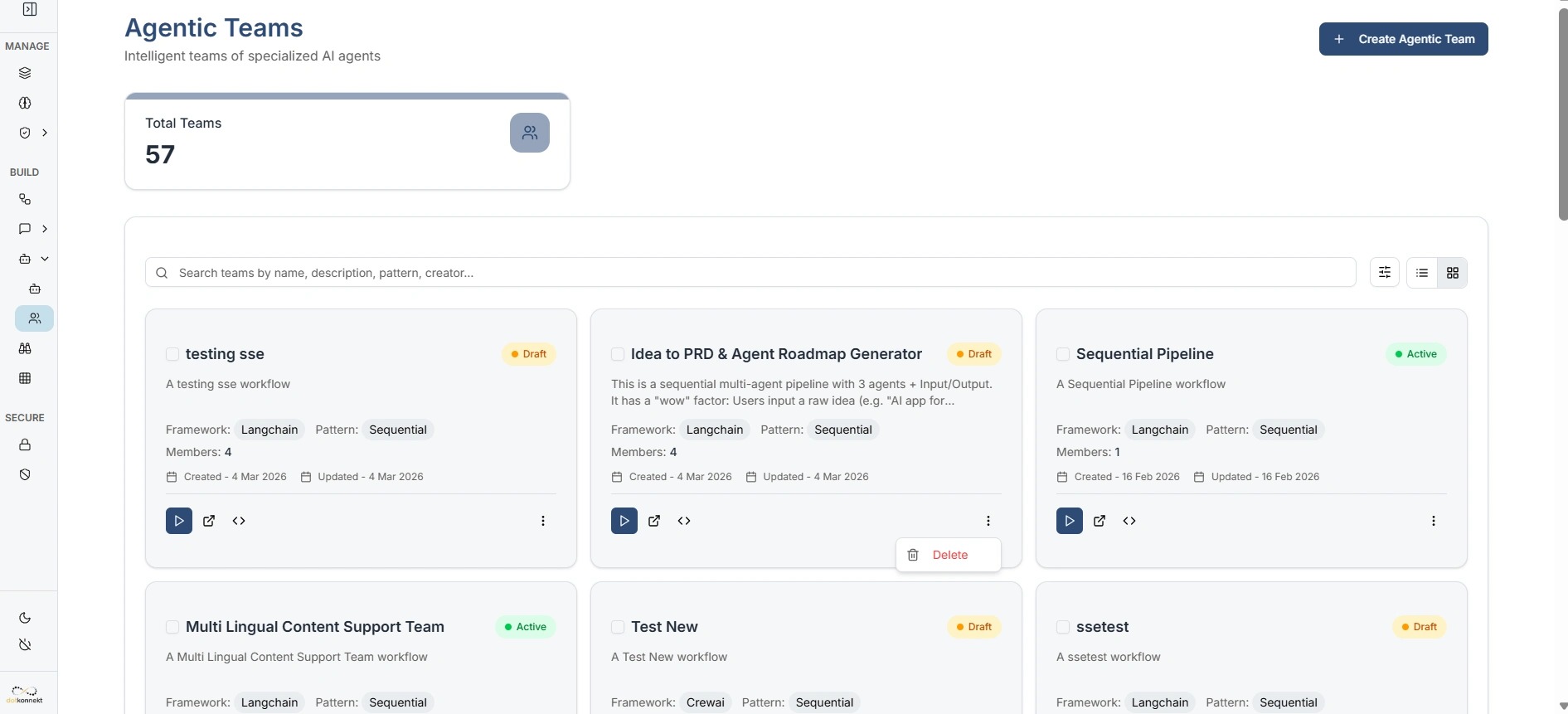Open the binoculars icon in the sidebar
Image resolution: width=1568 pixels, height=714 pixels.
tap(25, 348)
